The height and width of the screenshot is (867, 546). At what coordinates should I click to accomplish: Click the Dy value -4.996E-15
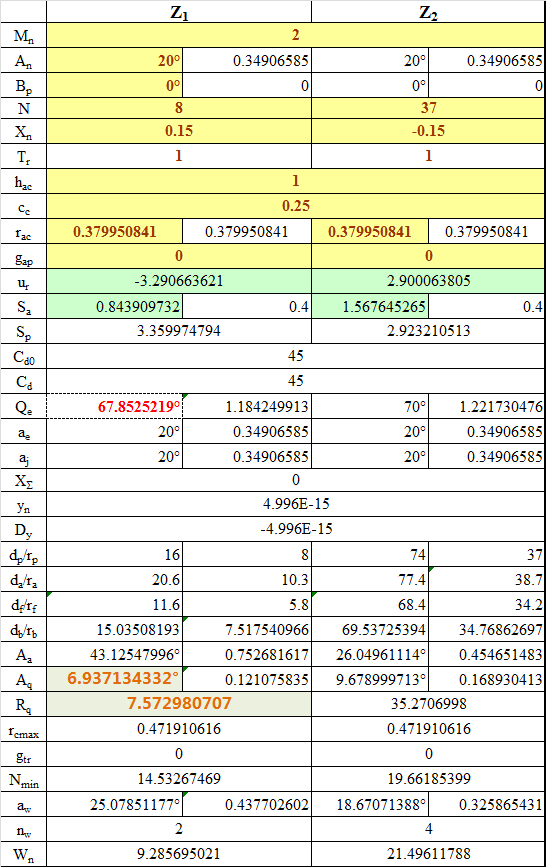click(295, 529)
